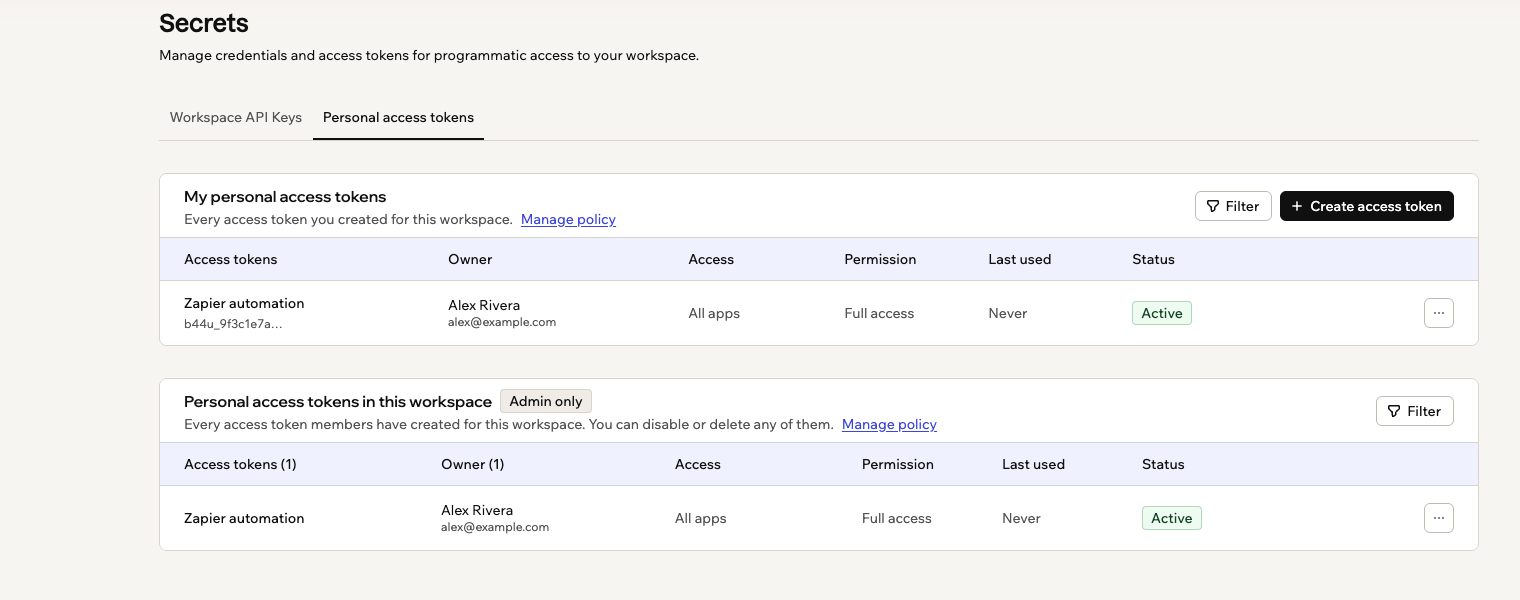Click Create access token button
Image resolution: width=1520 pixels, height=600 pixels.
click(x=1366, y=206)
